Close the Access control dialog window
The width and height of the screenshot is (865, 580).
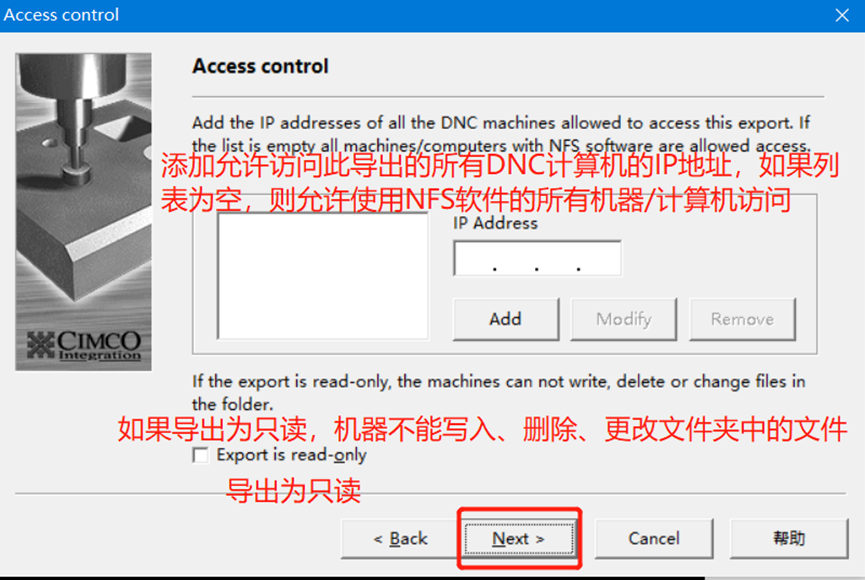(842, 15)
